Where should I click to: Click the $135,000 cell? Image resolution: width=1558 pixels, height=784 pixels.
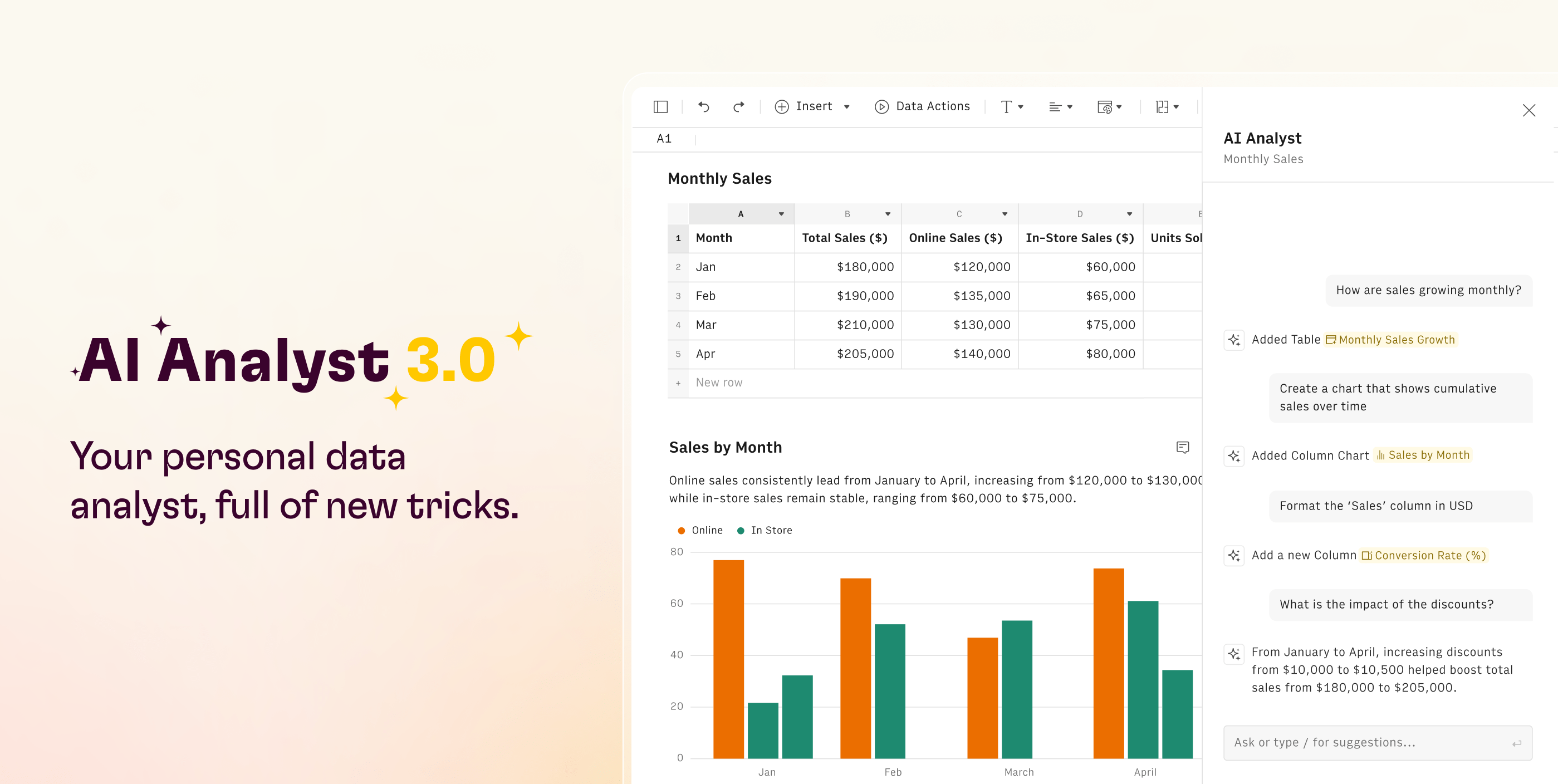point(959,296)
